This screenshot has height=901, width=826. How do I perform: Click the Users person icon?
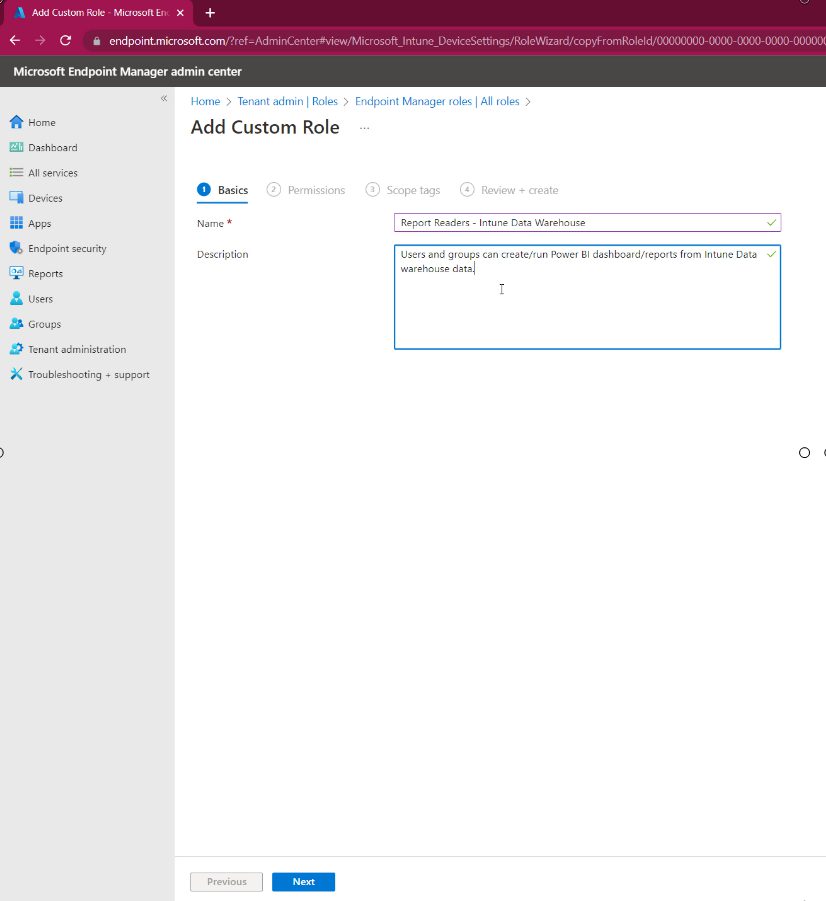pos(16,298)
